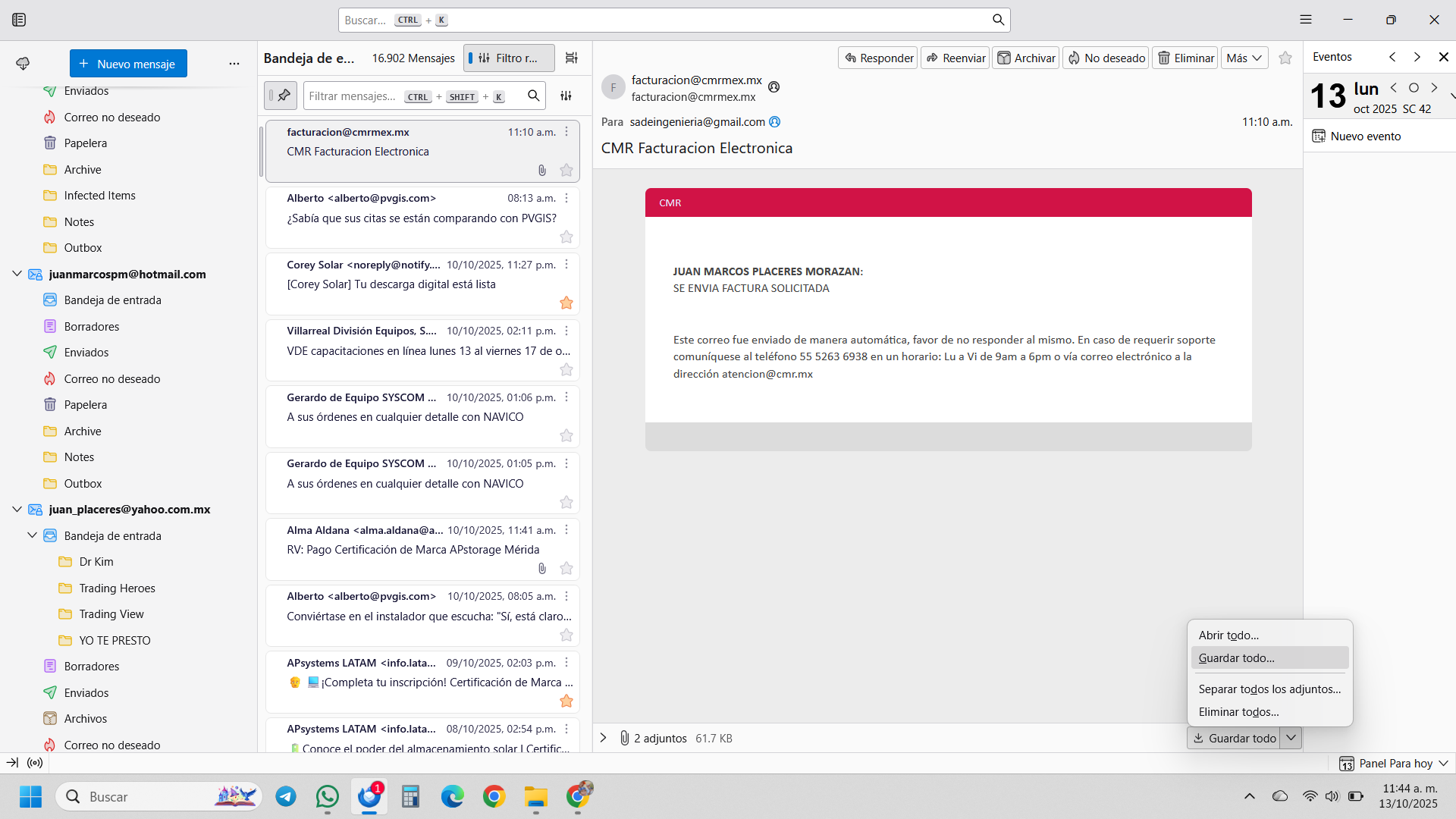
Task: Click the Nuevo mensaje button
Action: [128, 64]
